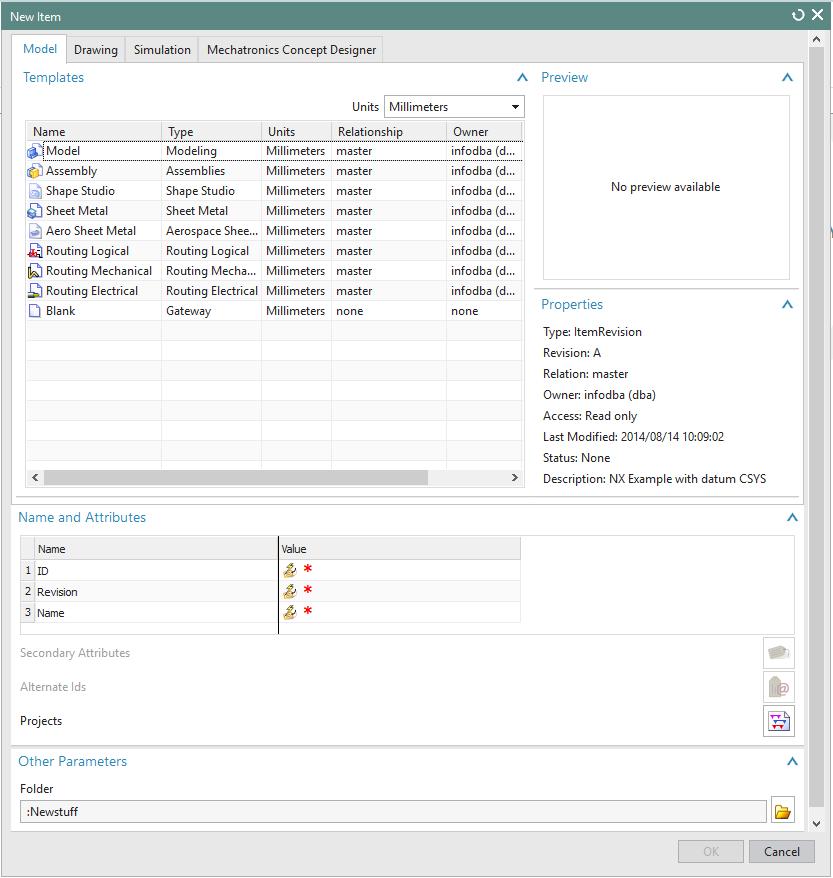Viewport: 833px width, 878px height.
Task: Click the Blank template icon
Action: click(35, 311)
